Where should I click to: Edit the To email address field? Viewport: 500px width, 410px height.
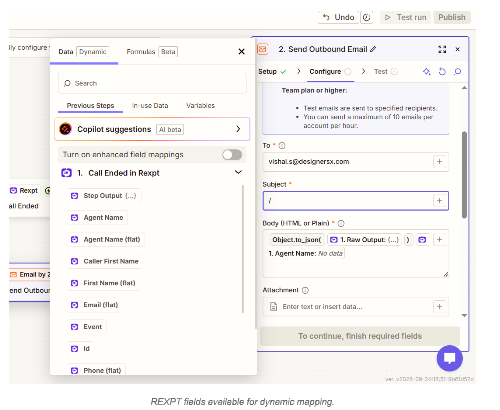click(x=348, y=162)
